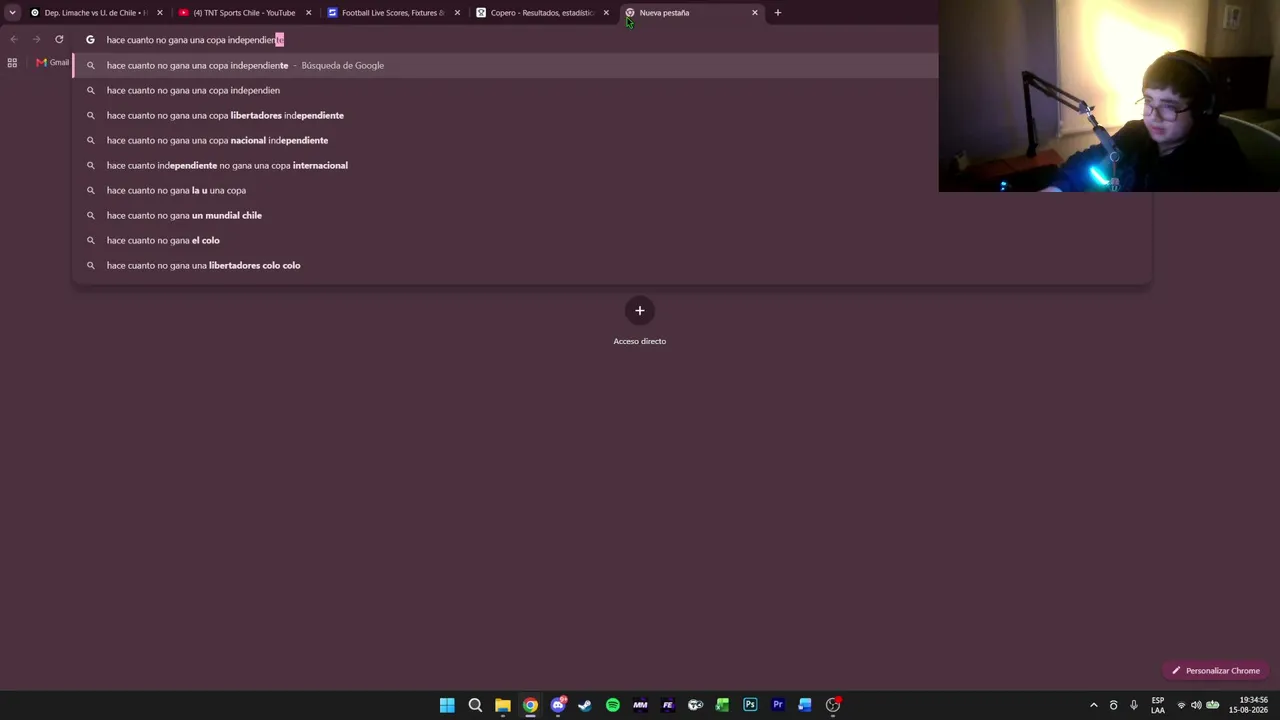Close the Dep. Limache vs U. de Chile tab
This screenshot has width=1280, height=720.
[159, 13]
